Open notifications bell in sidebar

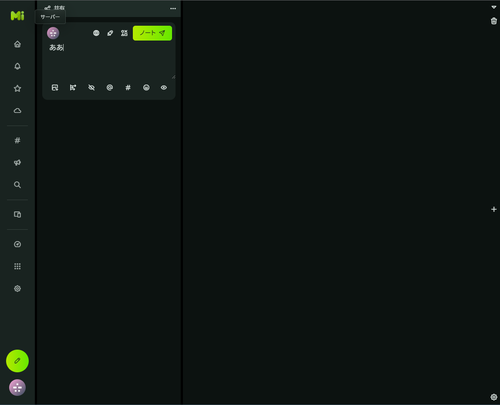pyautogui.click(x=17, y=66)
